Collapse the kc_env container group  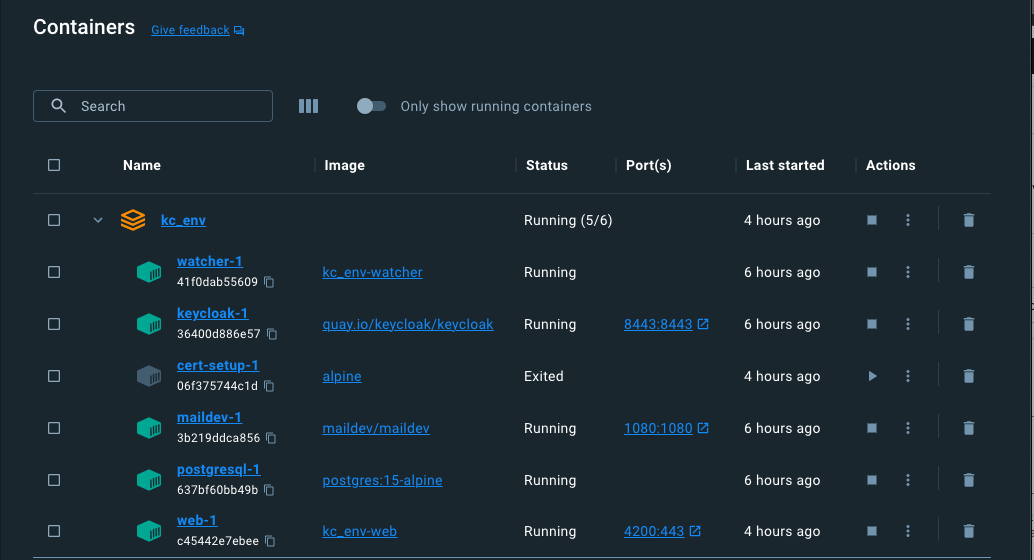pyautogui.click(x=98, y=220)
